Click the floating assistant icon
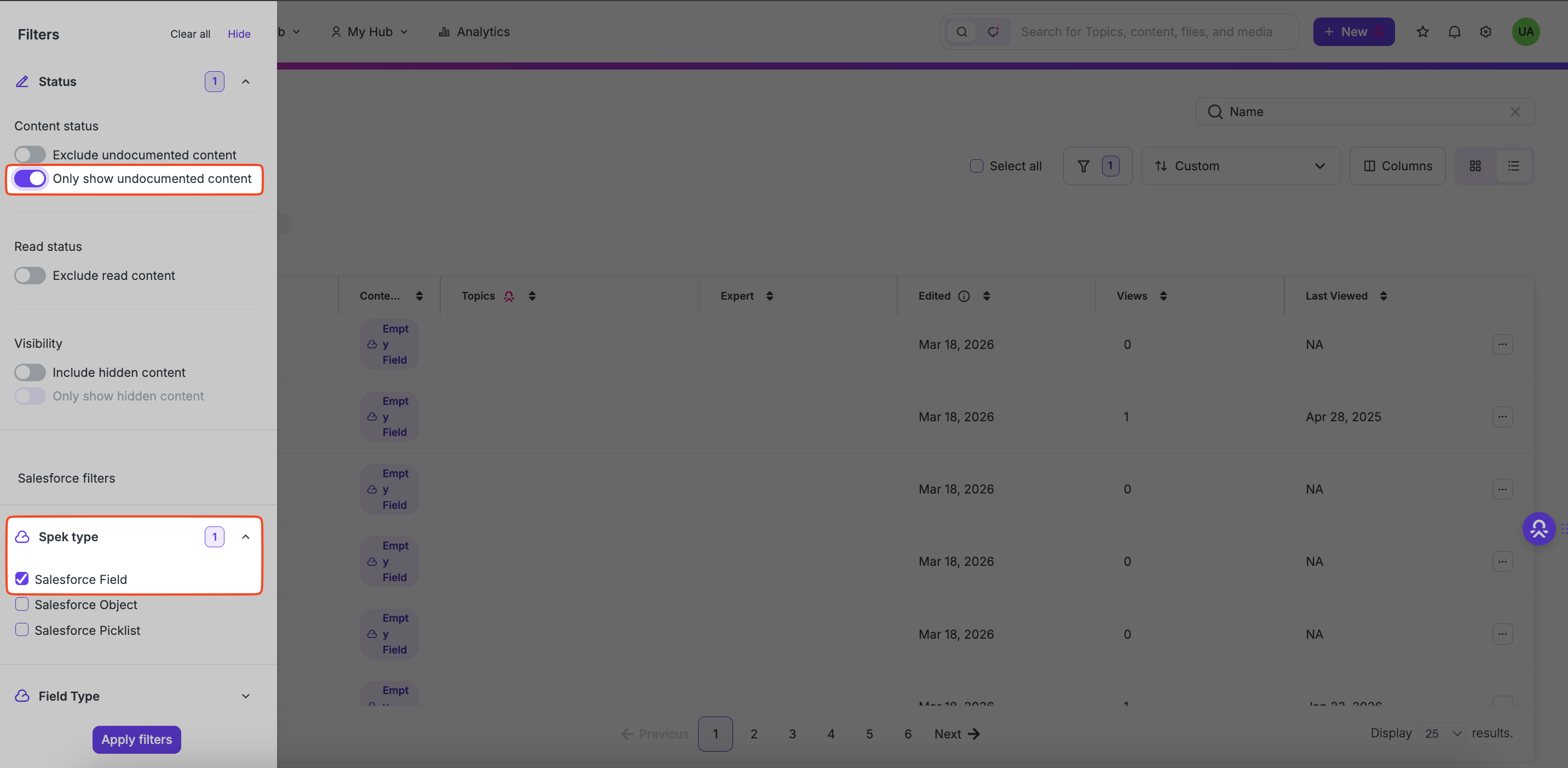1568x768 pixels. pos(1538,529)
